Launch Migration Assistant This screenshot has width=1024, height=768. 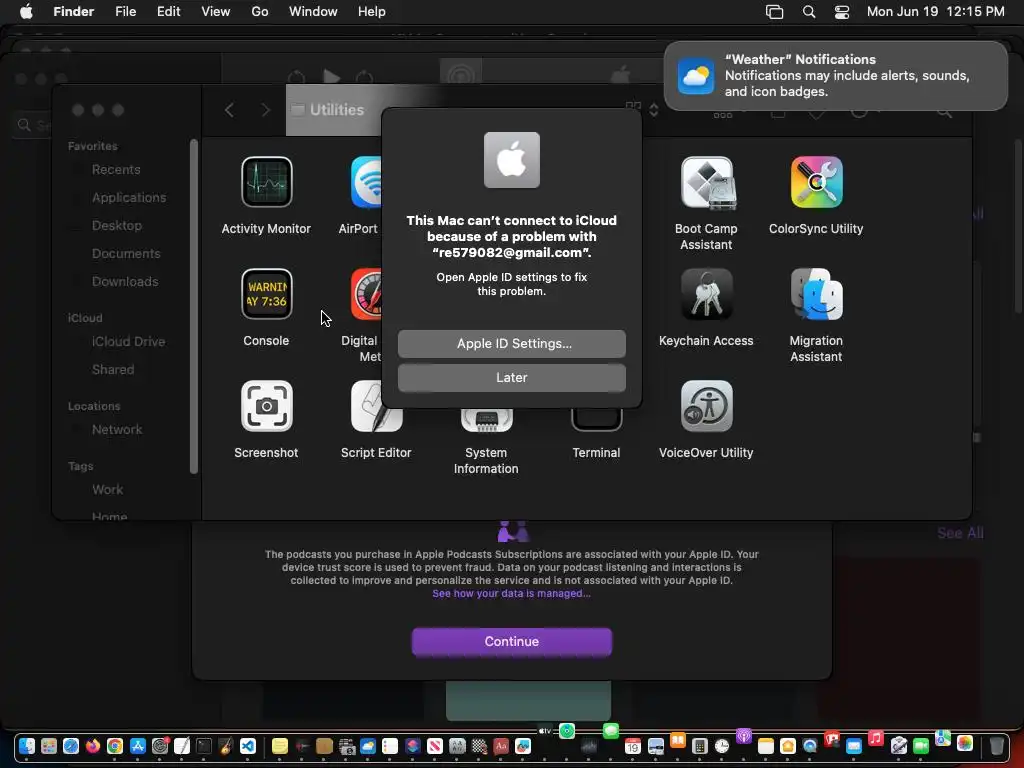pos(816,294)
